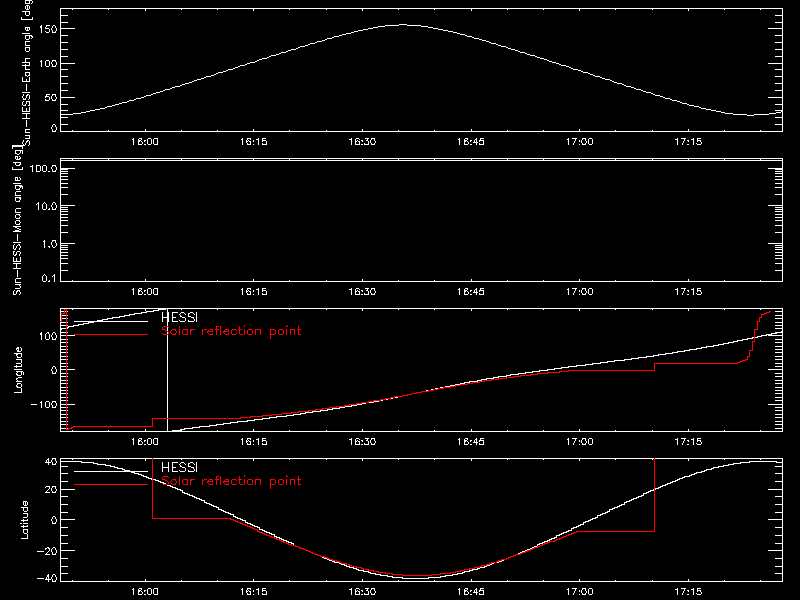
Task: Click the 0.1 tick on Moon angle axis
Action: 49,278
